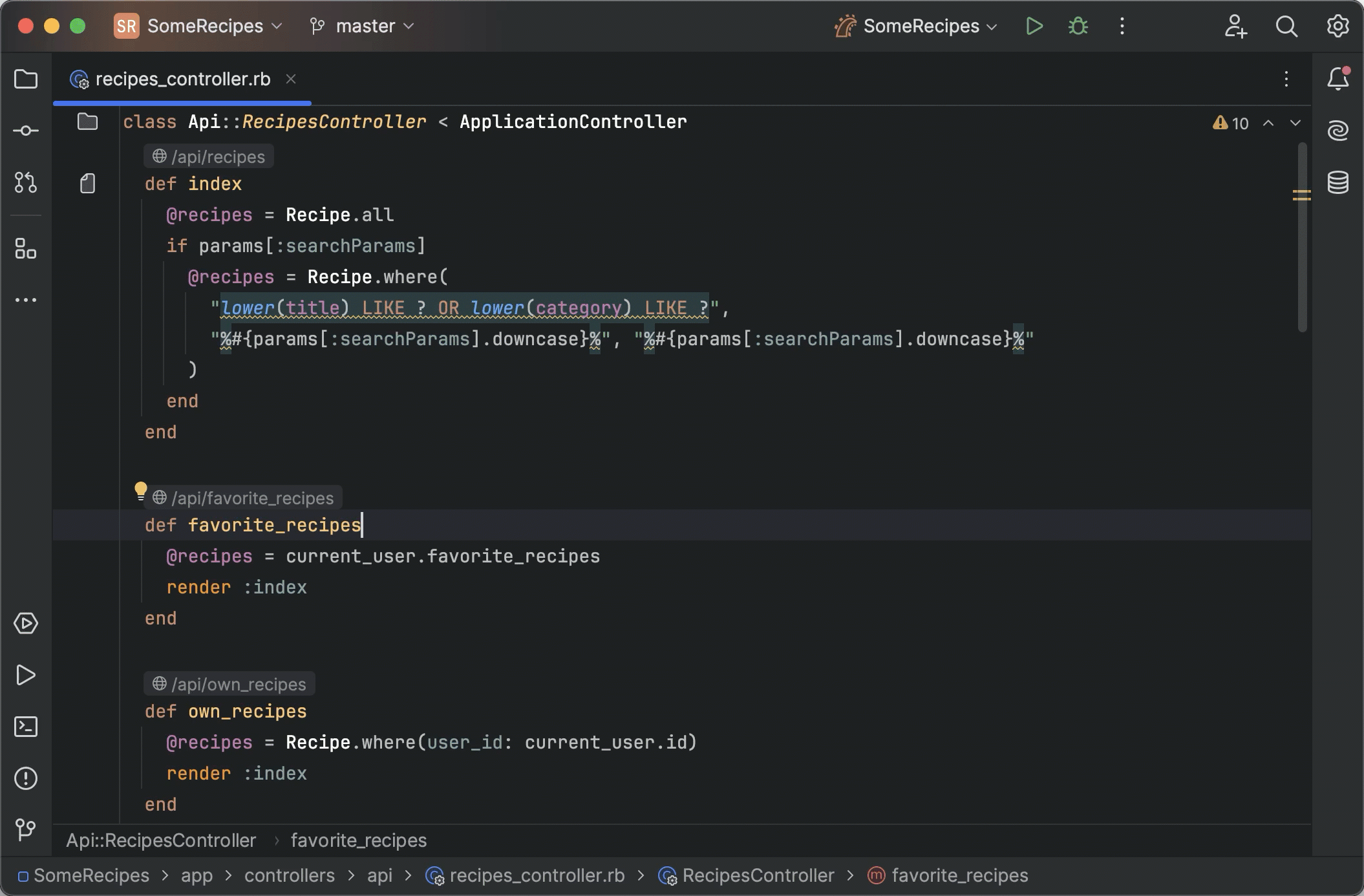The image size is (1364, 896).
Task: Open the Services tool window
Action: (26, 624)
